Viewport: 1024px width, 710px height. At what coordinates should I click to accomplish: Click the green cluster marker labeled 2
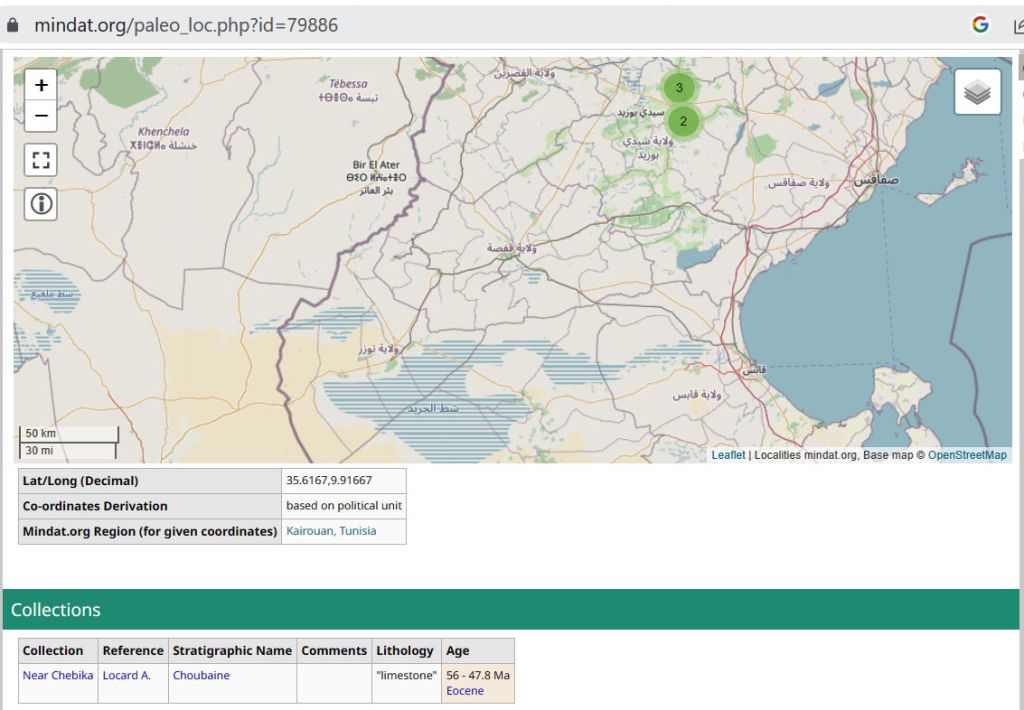[683, 122]
